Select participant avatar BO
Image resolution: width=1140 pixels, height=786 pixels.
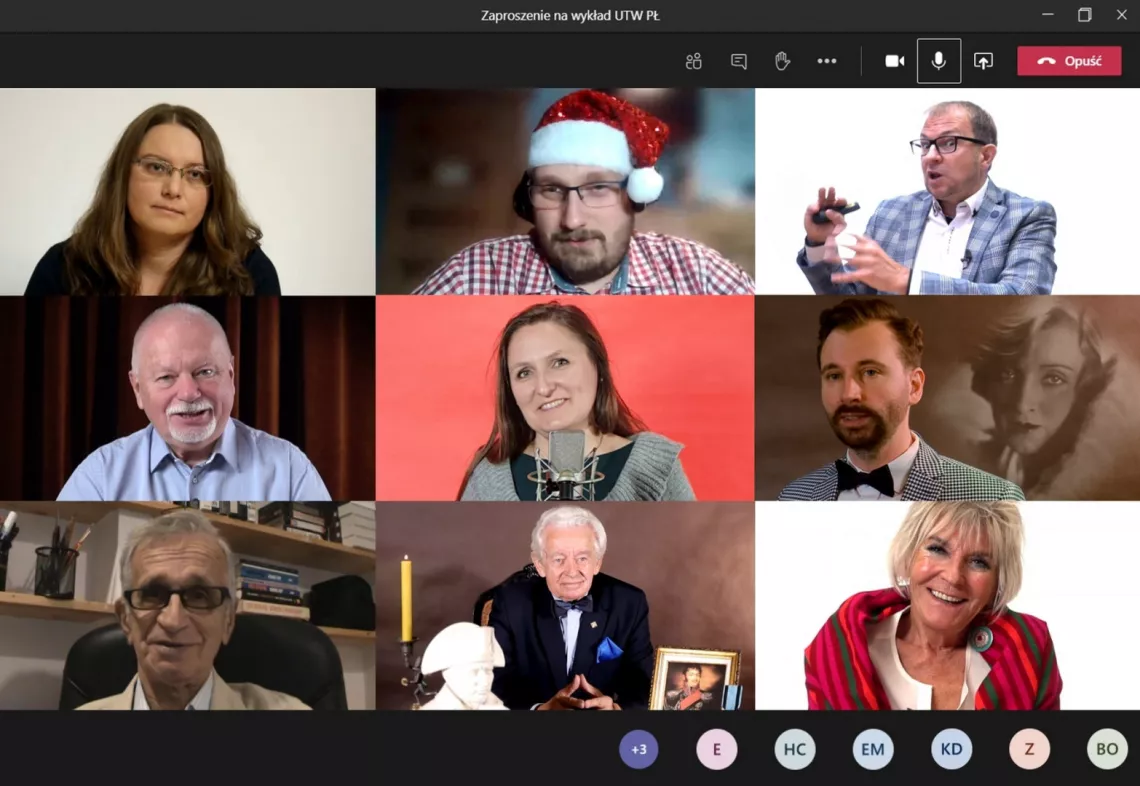(x=1106, y=749)
